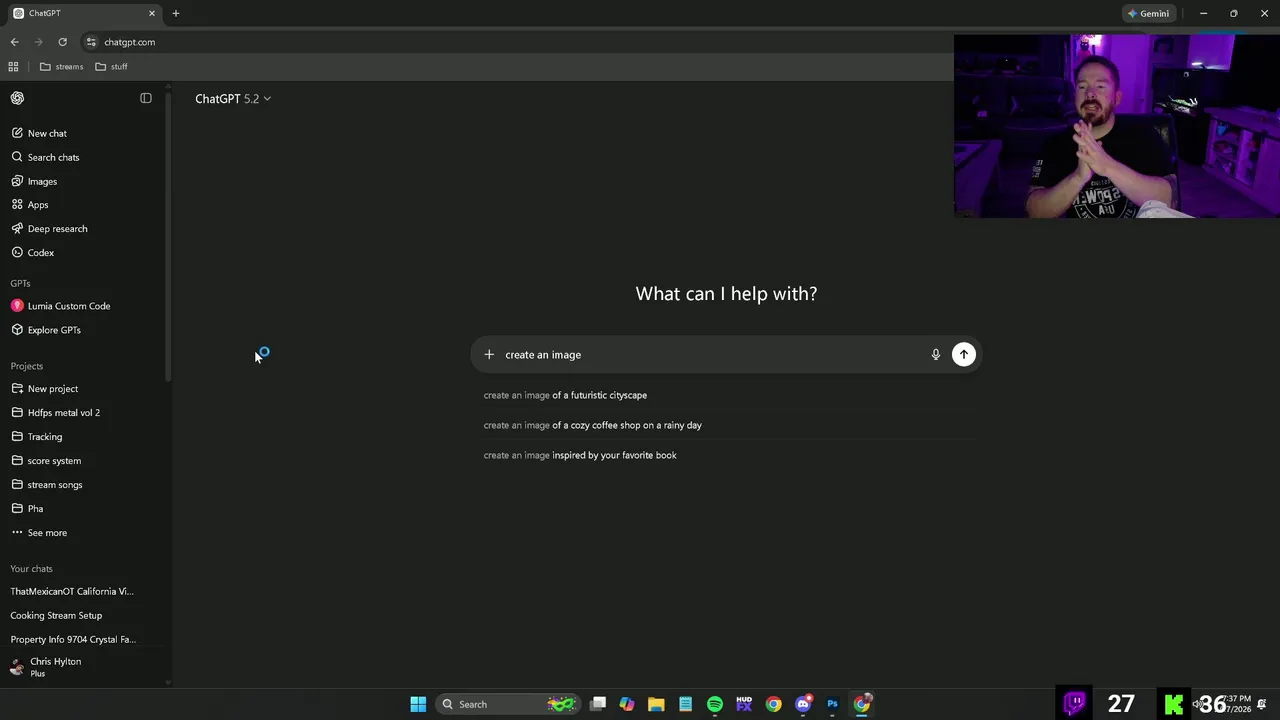Click the ChatGPT logo in the sidebar
This screenshot has height=720, width=1280.
click(17, 98)
